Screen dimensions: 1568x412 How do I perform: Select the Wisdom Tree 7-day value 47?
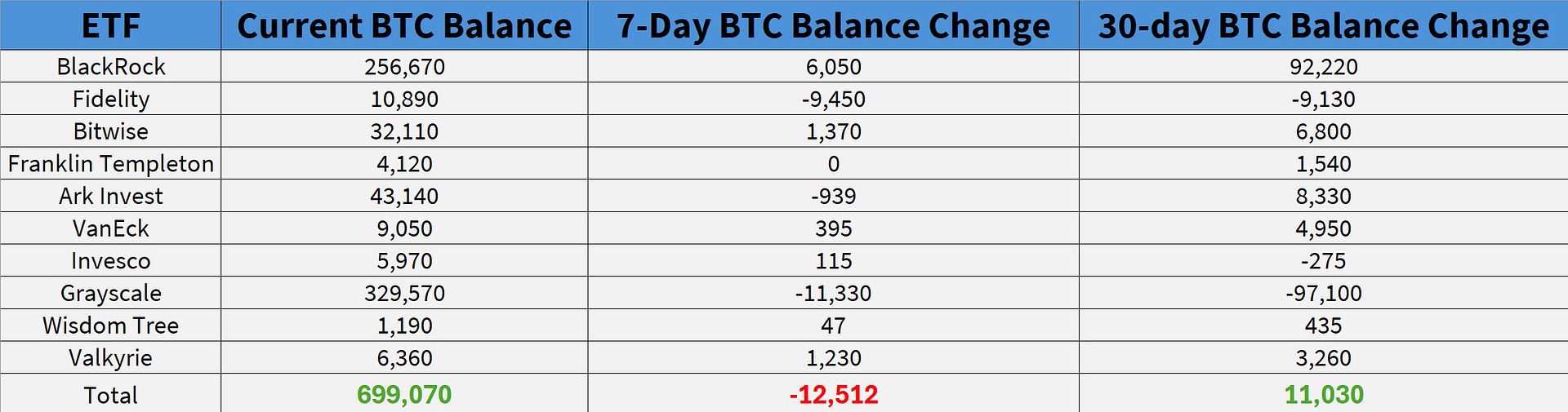click(x=833, y=326)
